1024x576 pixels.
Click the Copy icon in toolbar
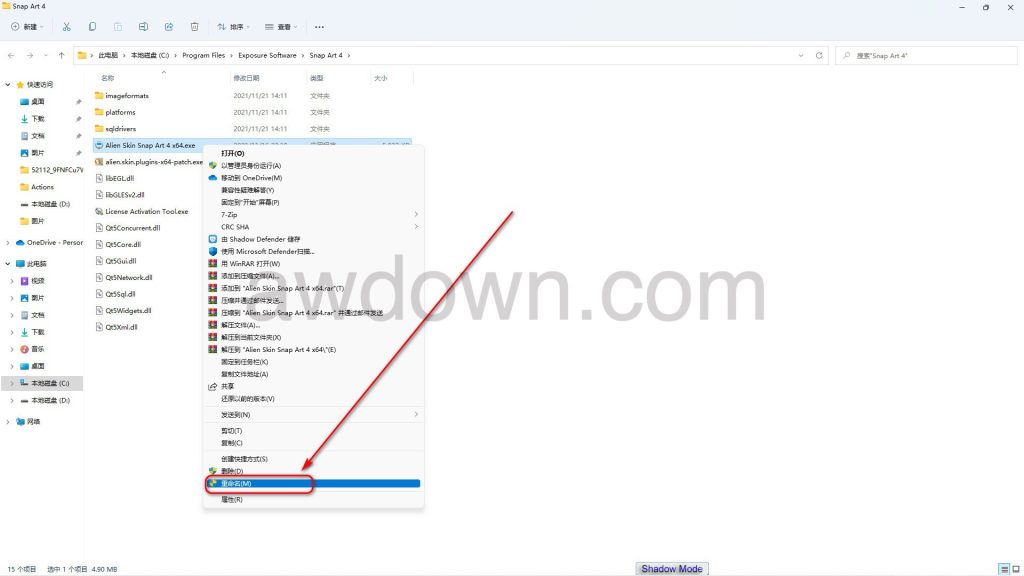click(x=92, y=26)
